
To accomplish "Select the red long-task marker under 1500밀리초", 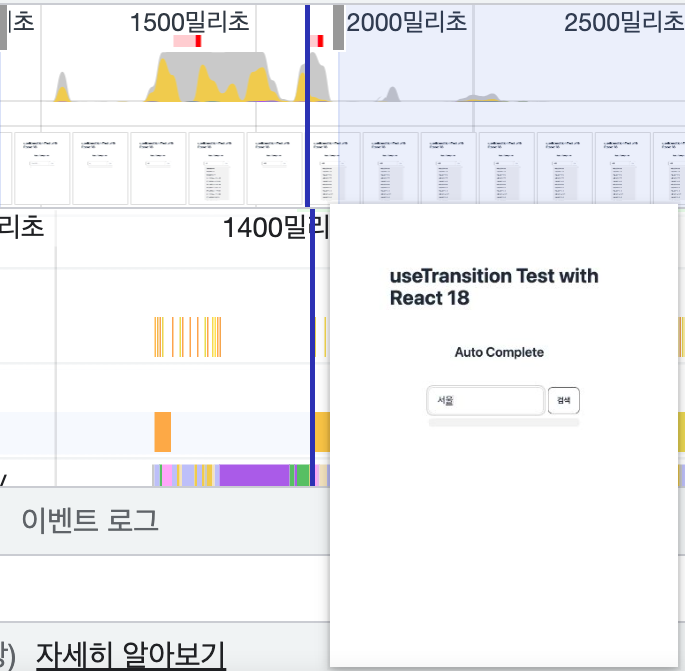I will [198, 41].
